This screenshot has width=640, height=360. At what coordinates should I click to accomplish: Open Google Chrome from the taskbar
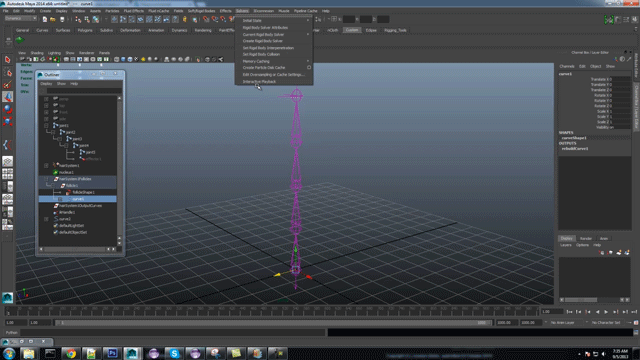point(71,353)
